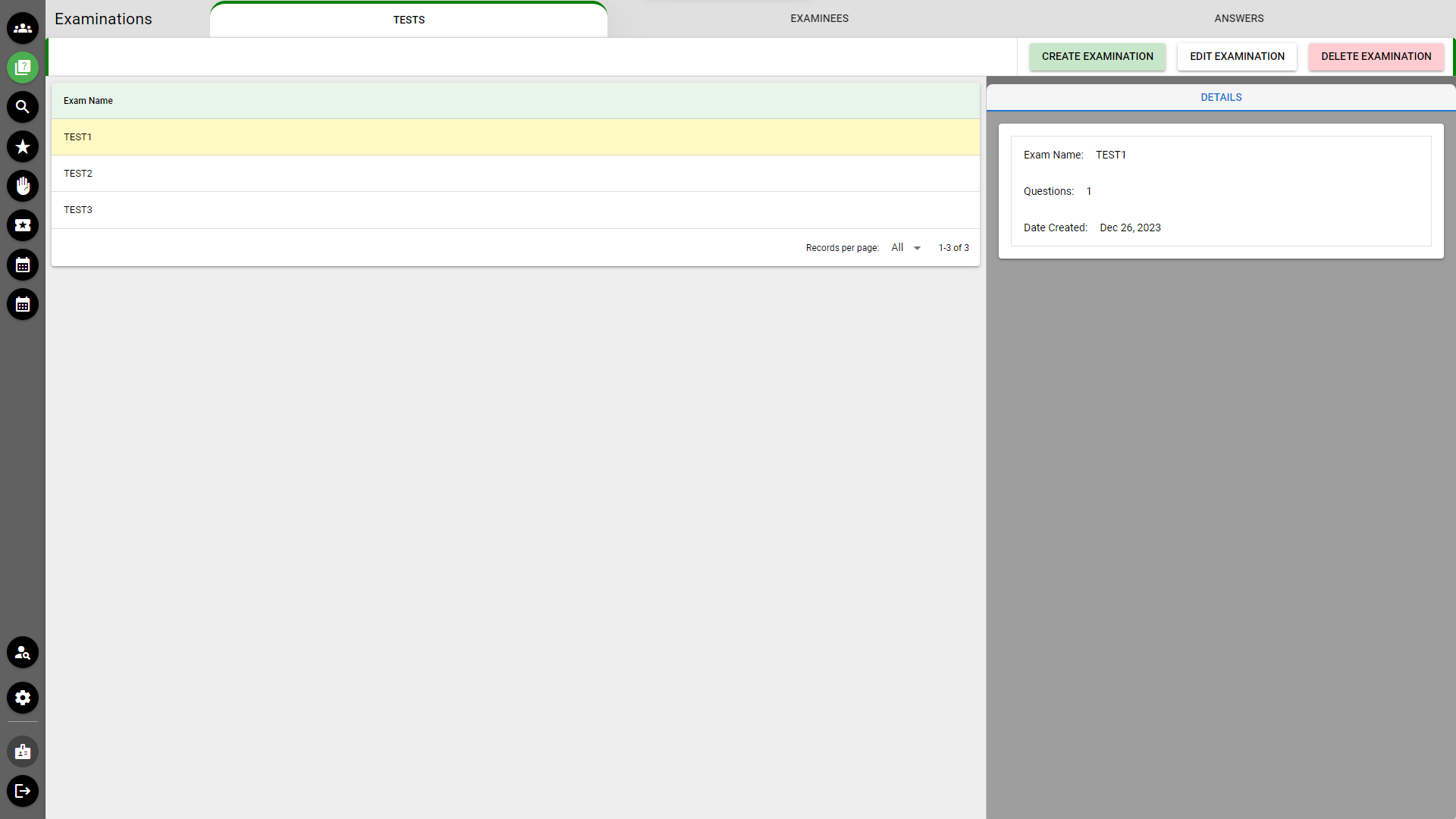The image size is (1456, 819).
Task: Click the Edit Examination button
Action: click(1237, 56)
